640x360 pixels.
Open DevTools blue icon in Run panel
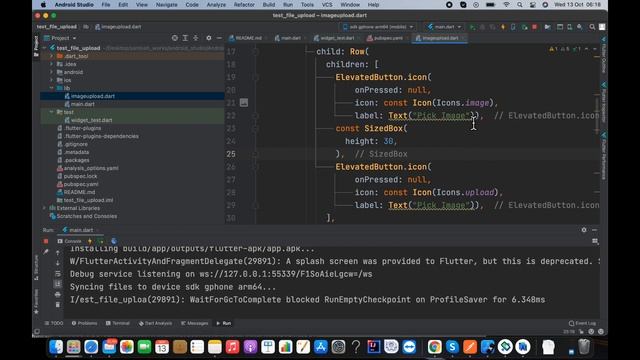tap(114, 241)
